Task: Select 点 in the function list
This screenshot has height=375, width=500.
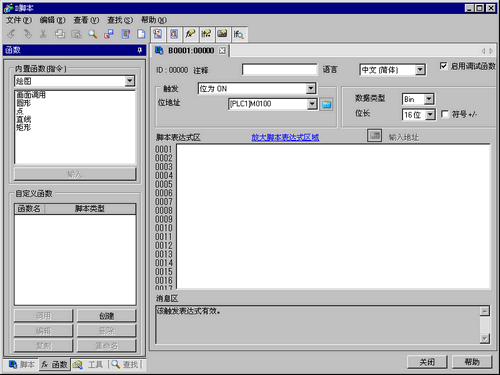Action: [x=20, y=111]
